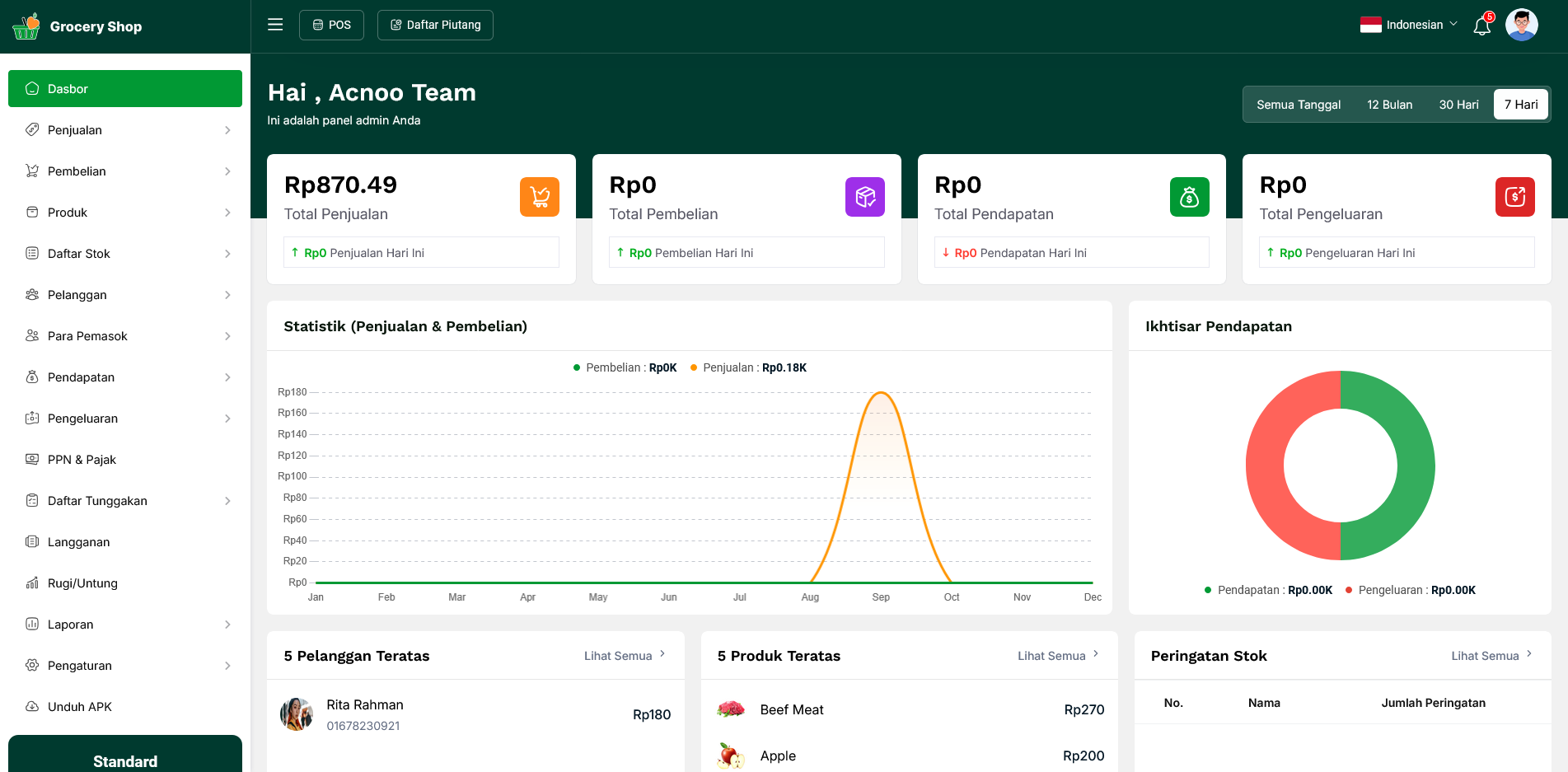
Task: Toggle Pengeluaran legend in income overview
Action: [1410, 590]
